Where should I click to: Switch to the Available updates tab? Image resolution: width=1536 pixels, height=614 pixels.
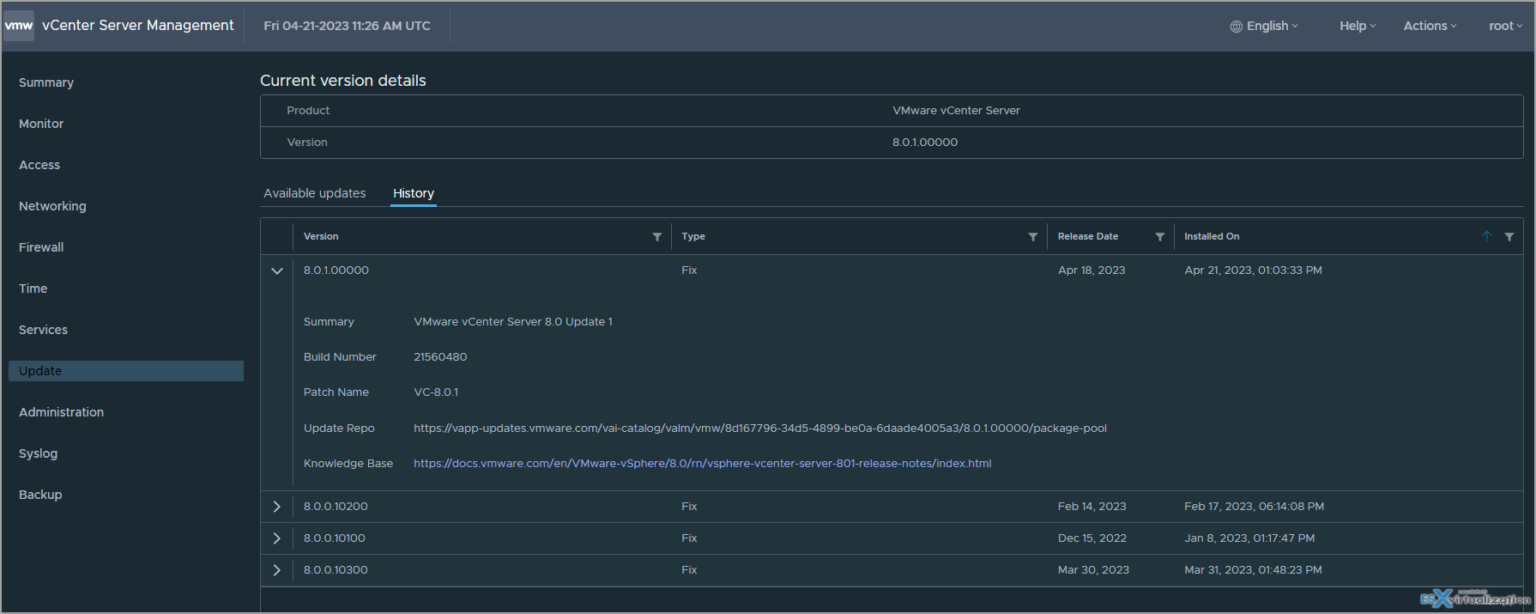(x=315, y=193)
